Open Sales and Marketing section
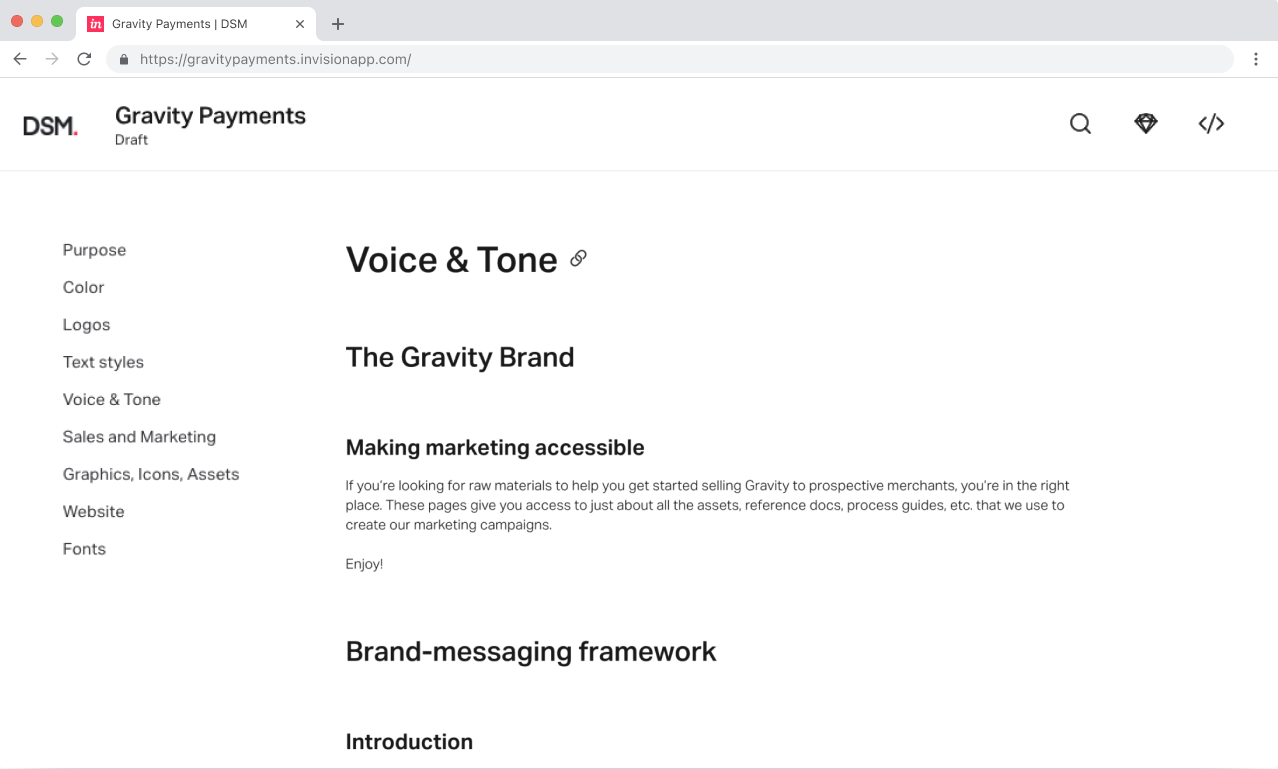1278x769 pixels. pyautogui.click(x=139, y=437)
